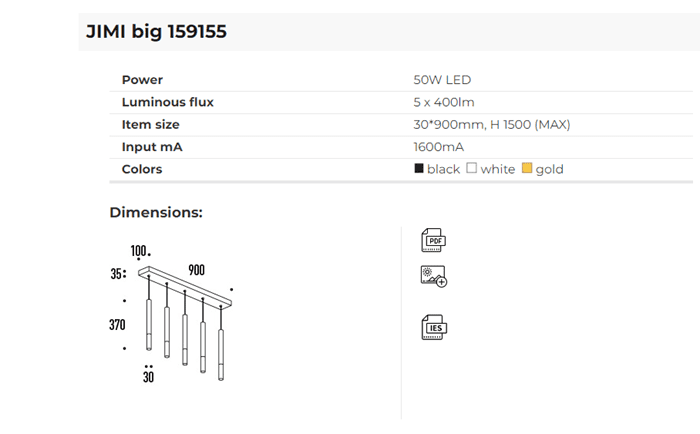This screenshot has height=434, width=700.
Task: Select the white color swatch
Action: tap(472, 169)
